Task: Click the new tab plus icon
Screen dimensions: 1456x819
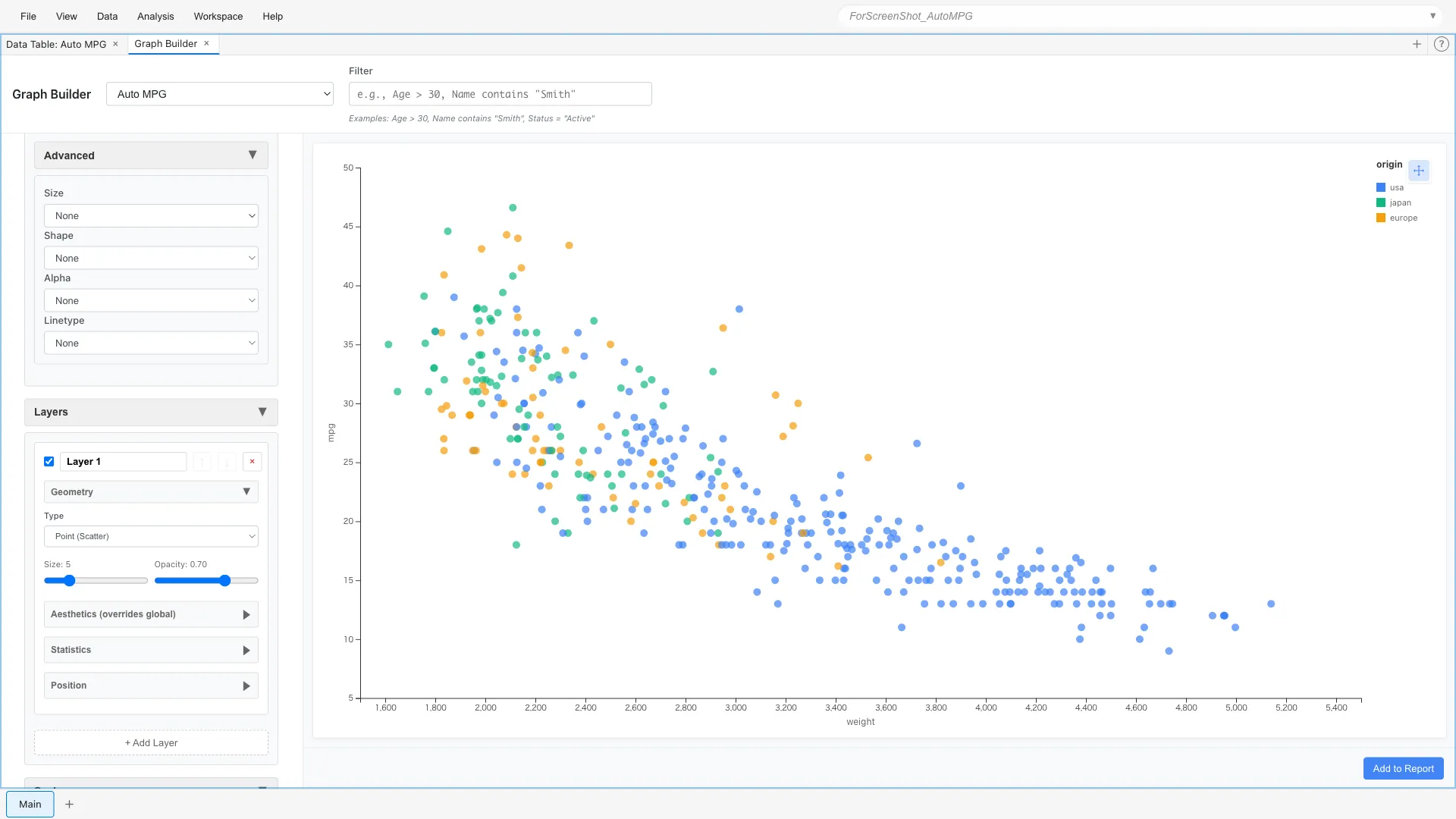Action: click(x=1417, y=44)
